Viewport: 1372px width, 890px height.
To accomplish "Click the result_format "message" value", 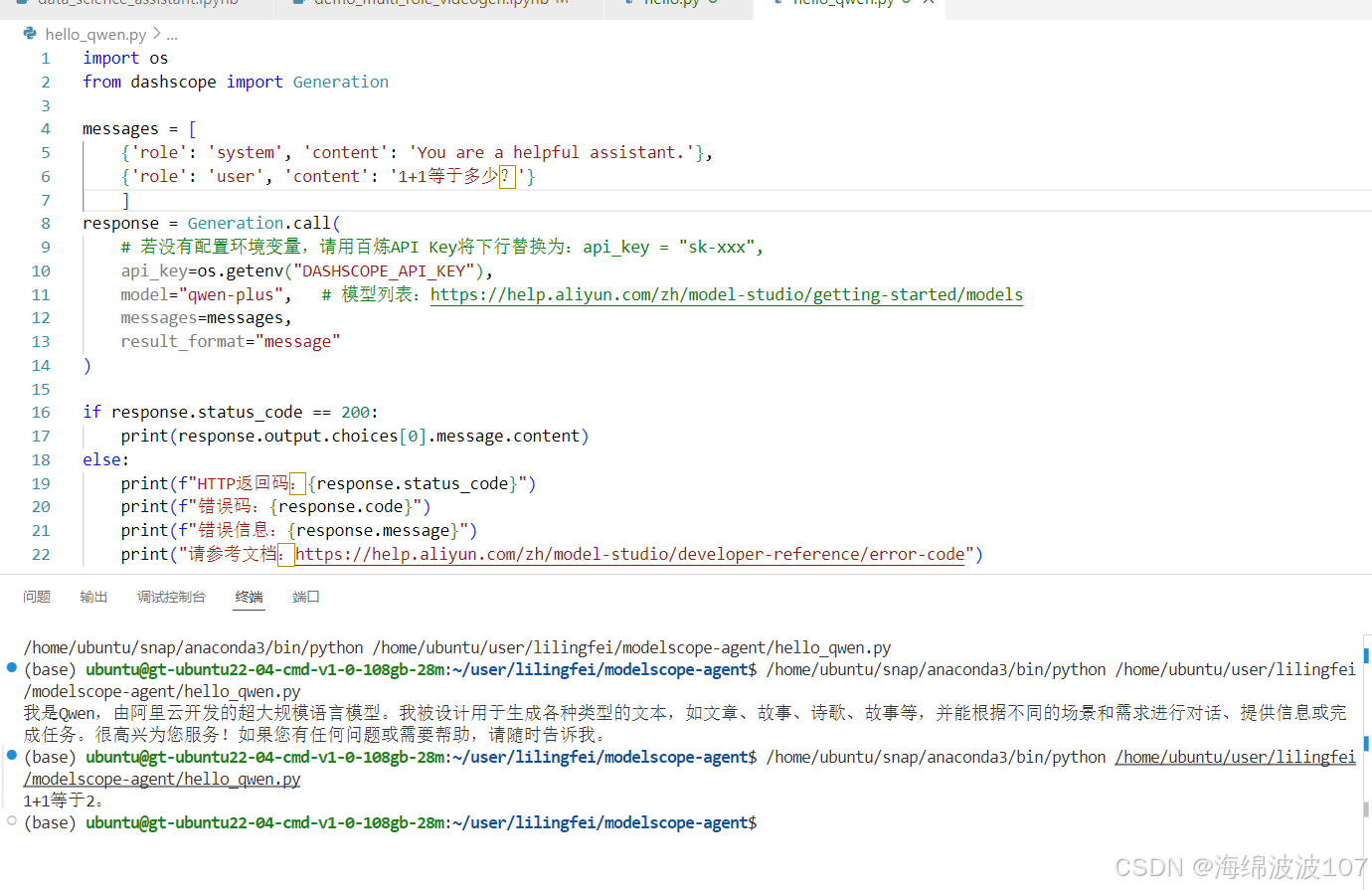I will (x=297, y=341).
